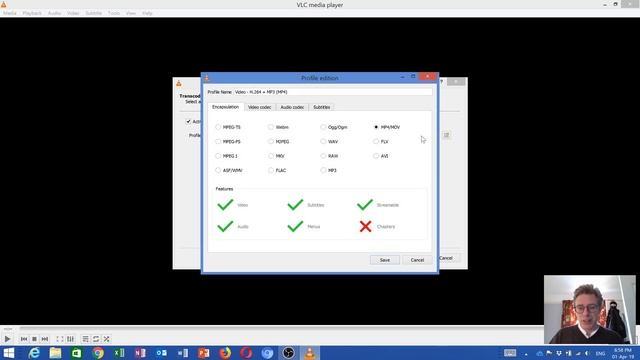Screen dimensions: 640x360
Task: Click the Stop playback button
Action: pyautogui.click(x=34, y=339)
